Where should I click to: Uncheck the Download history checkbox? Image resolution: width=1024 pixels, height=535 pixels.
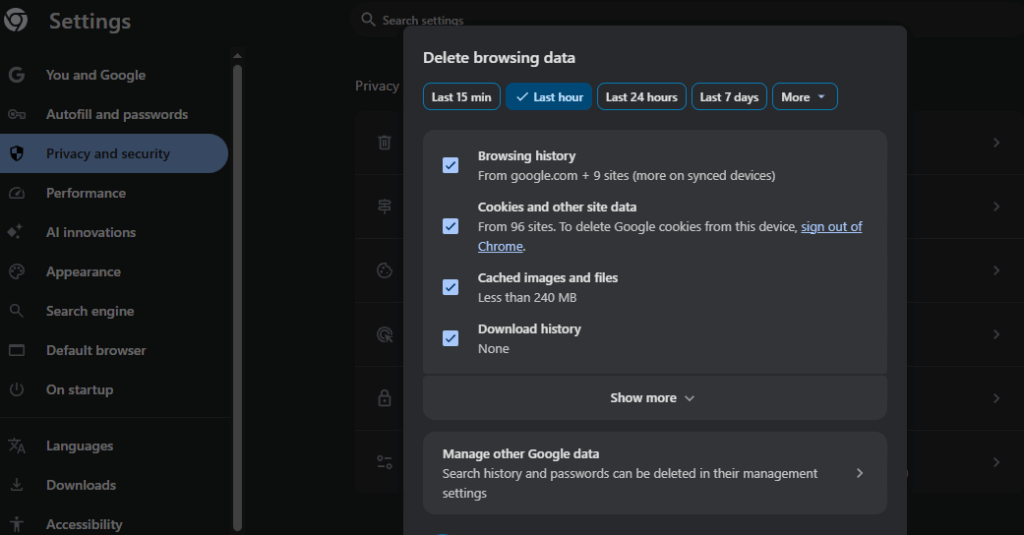click(451, 338)
